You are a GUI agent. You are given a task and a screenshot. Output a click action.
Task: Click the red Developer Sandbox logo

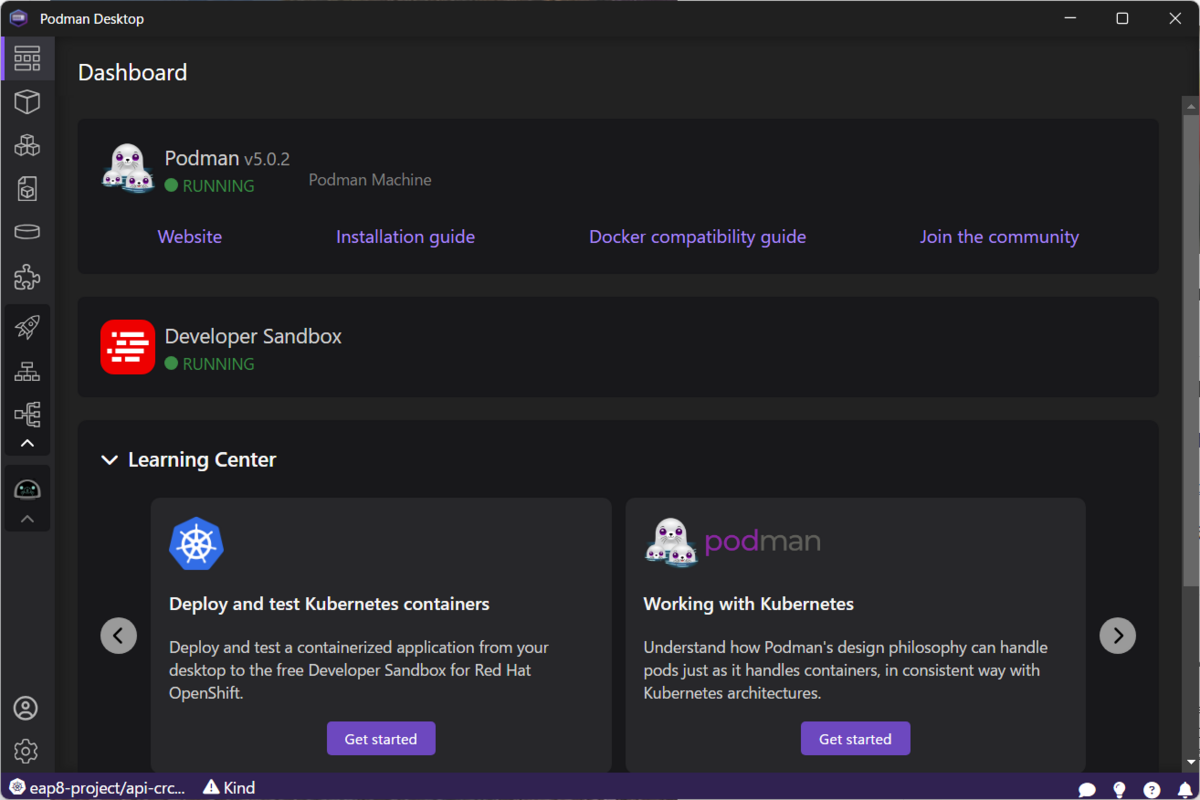[x=128, y=347]
